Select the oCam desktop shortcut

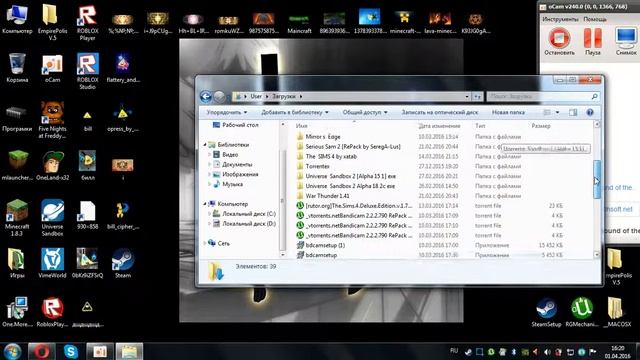pos(52,68)
